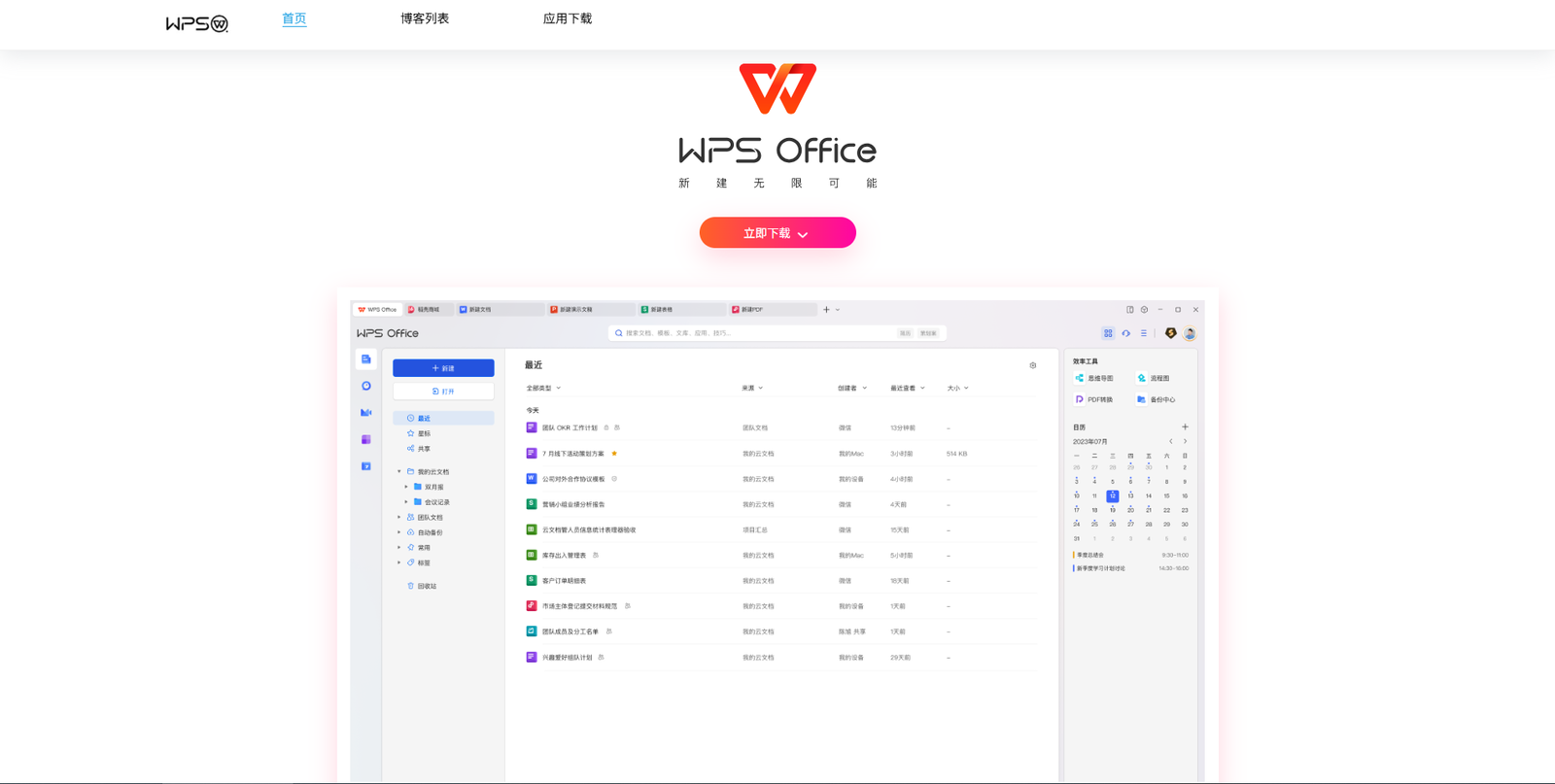Open the 创建者 column dropdown
This screenshot has width=1555, height=784.
click(852, 389)
